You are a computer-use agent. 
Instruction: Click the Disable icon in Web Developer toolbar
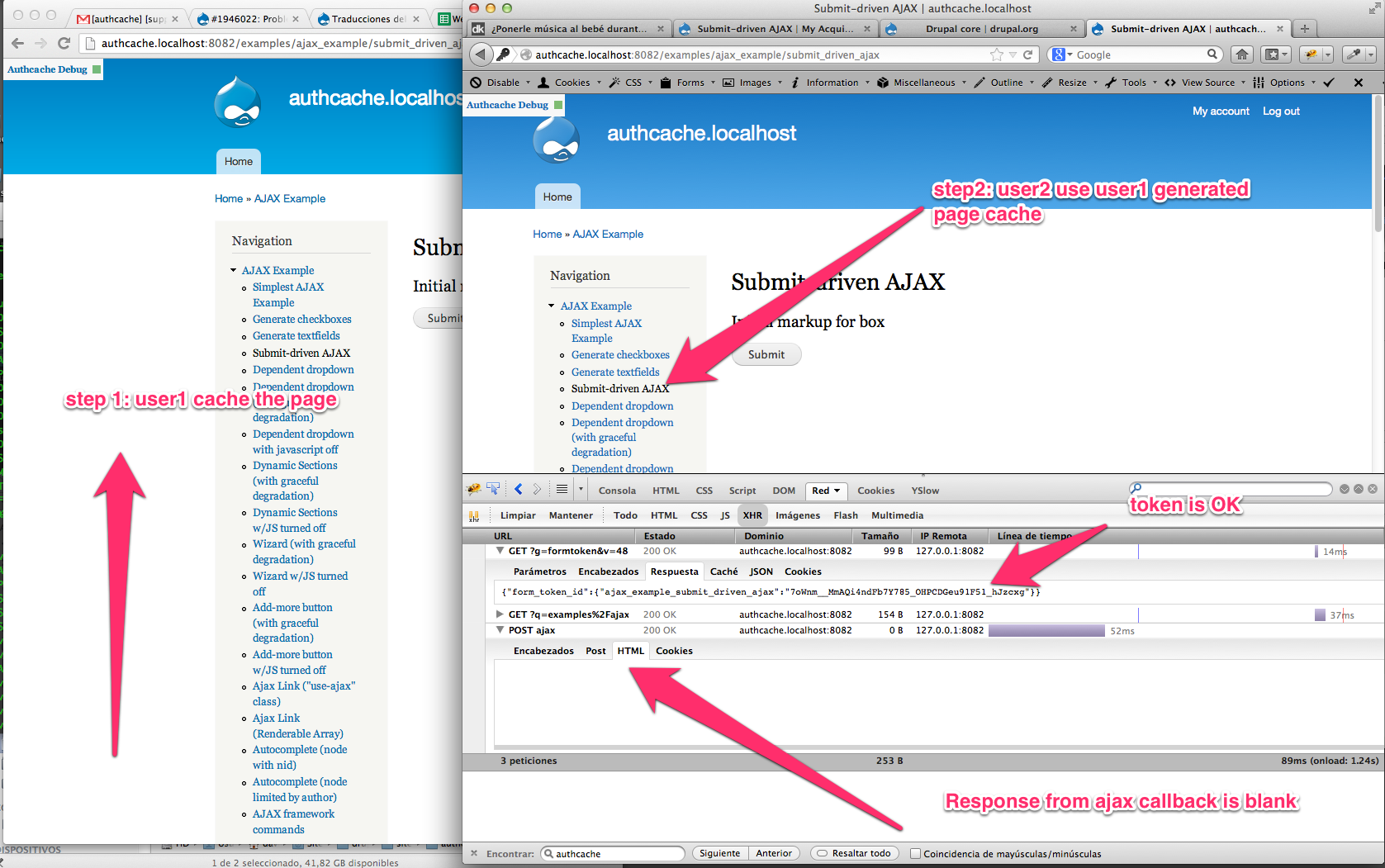pyautogui.click(x=475, y=82)
